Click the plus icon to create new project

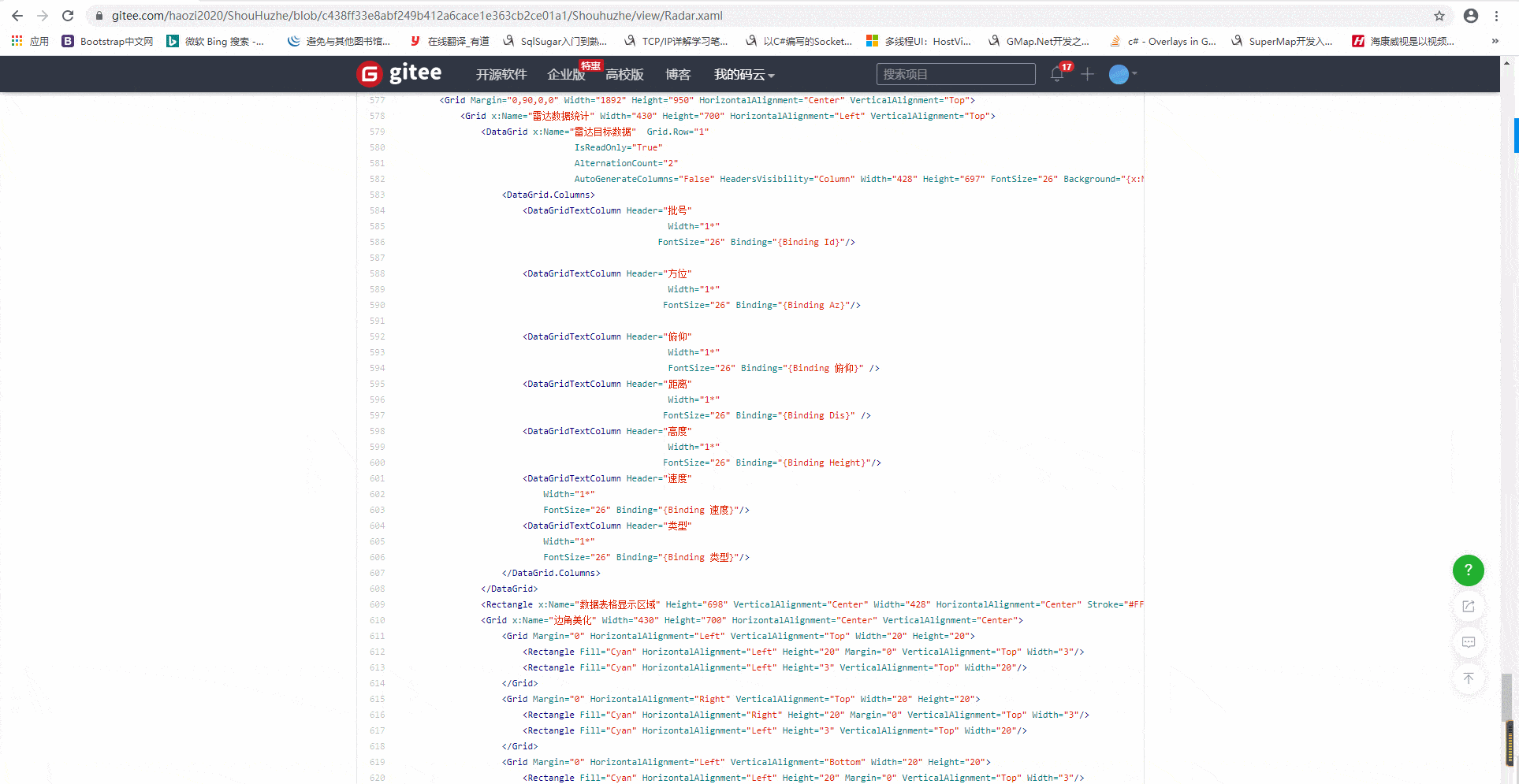click(x=1087, y=74)
